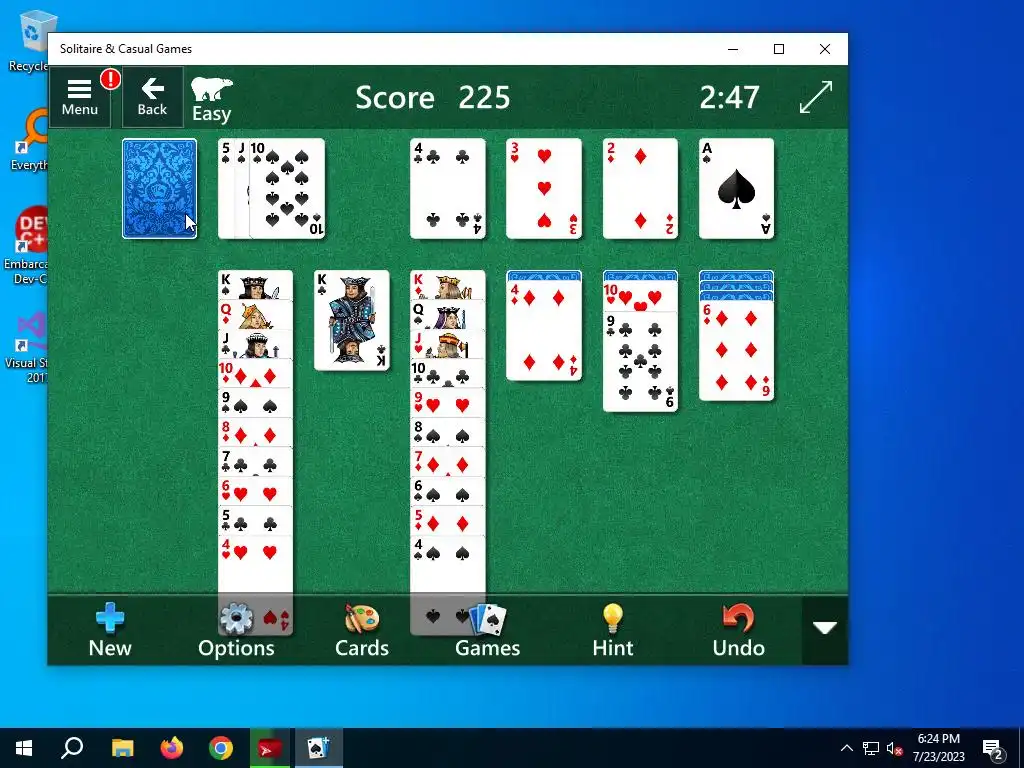Go Back with the arrow button

[x=152, y=97]
